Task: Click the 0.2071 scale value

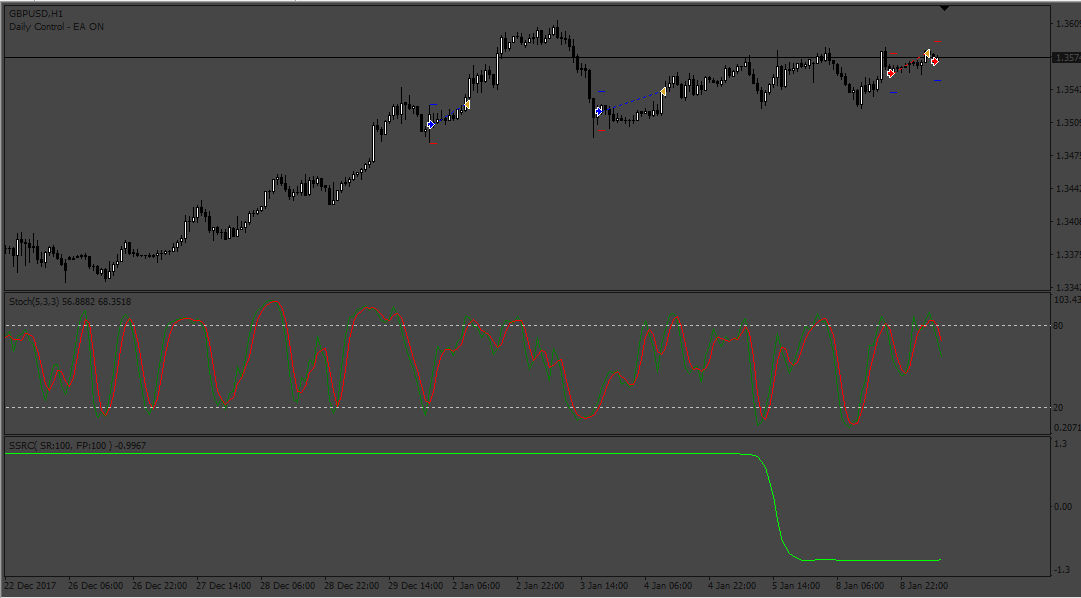Action: (1067, 428)
